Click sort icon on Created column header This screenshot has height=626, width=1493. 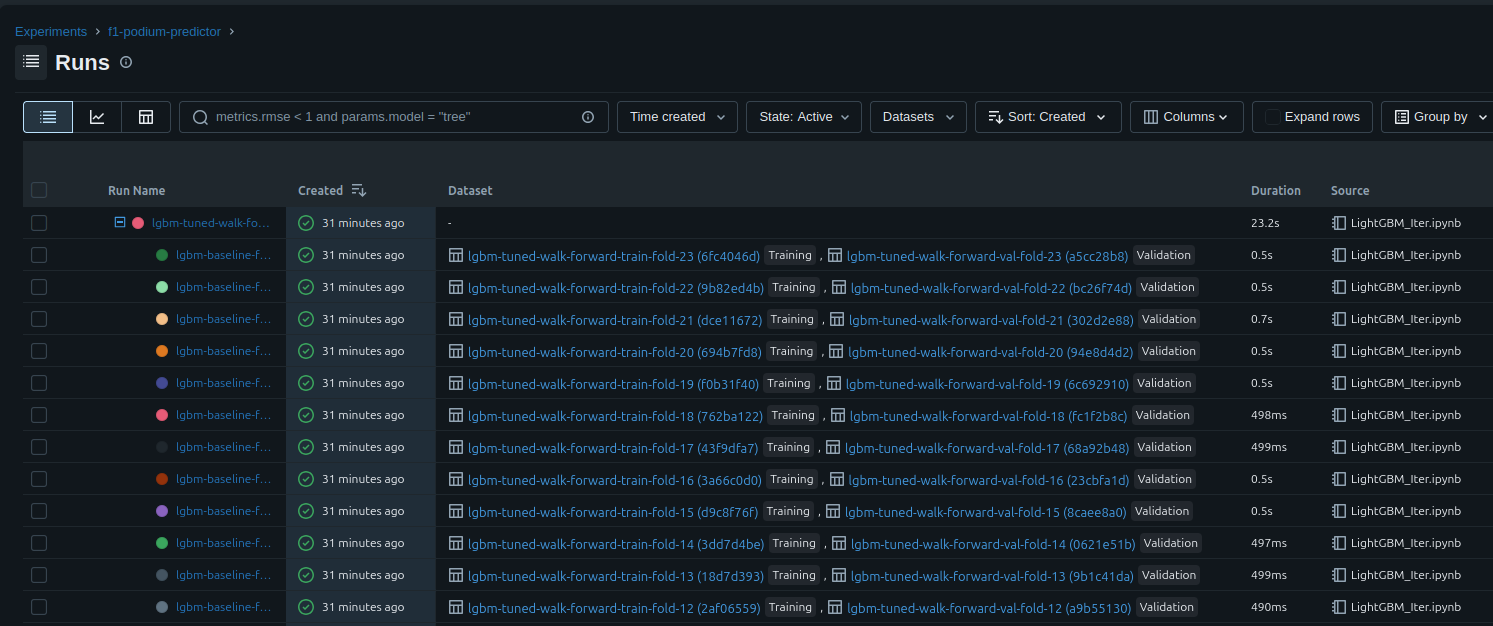[359, 190]
